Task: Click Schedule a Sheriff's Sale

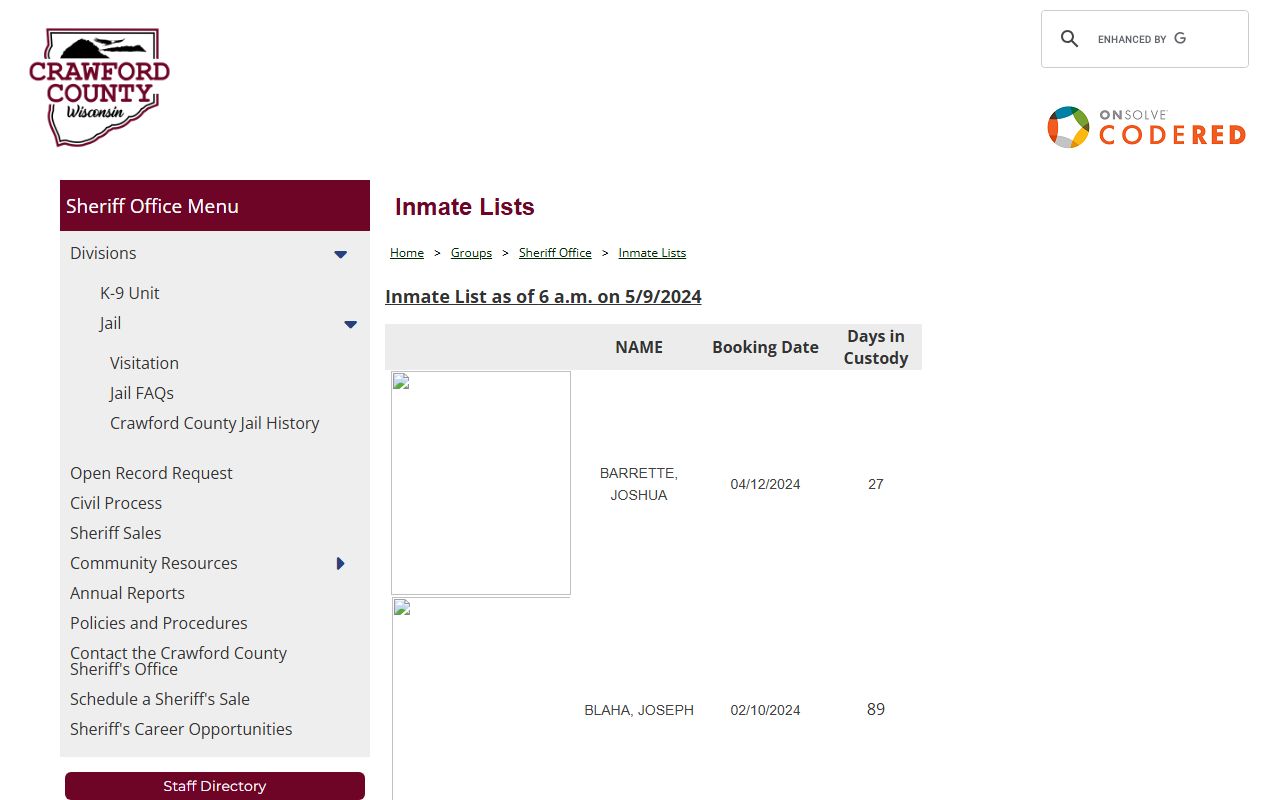Action: pos(160,699)
